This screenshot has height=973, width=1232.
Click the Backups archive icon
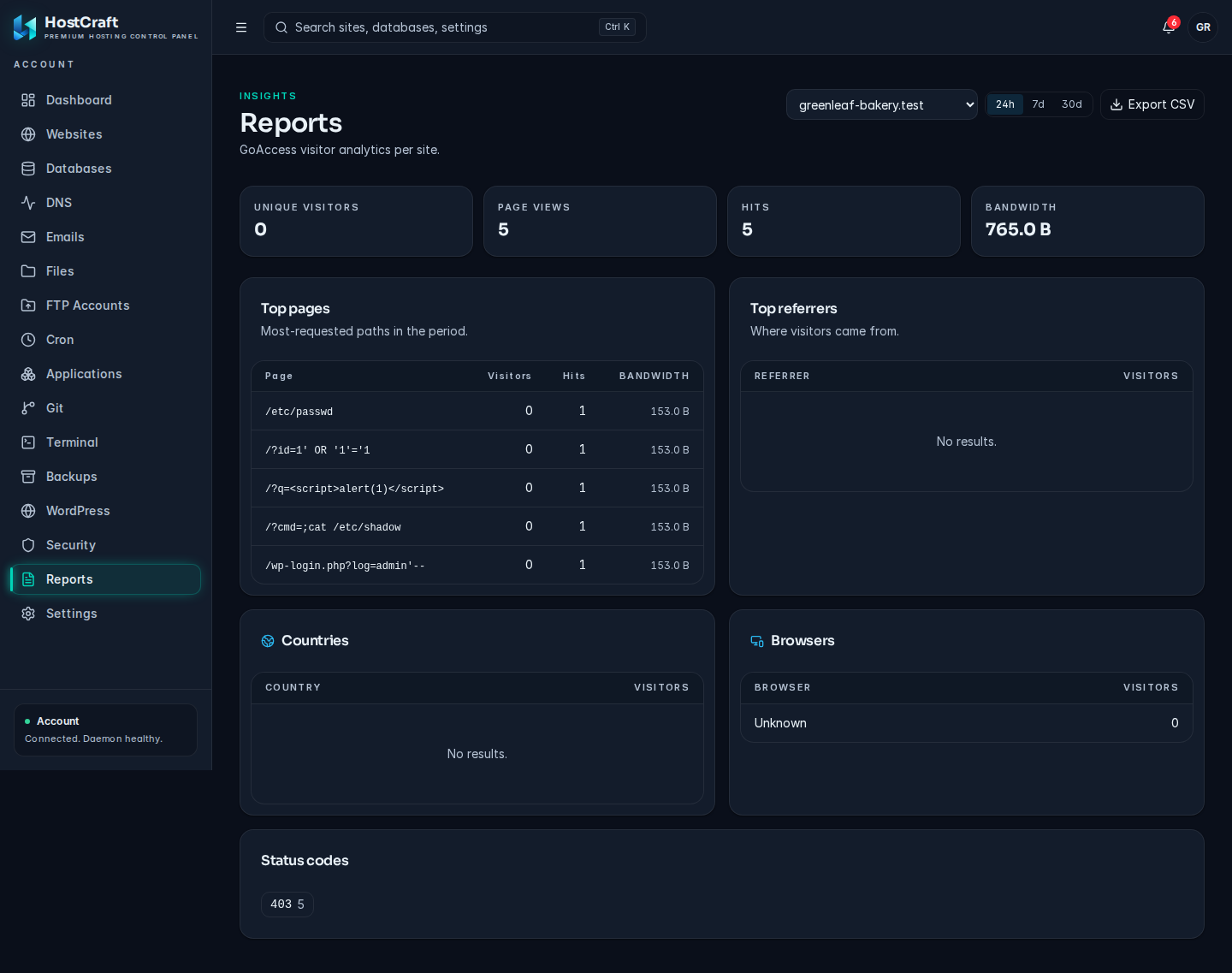28,477
